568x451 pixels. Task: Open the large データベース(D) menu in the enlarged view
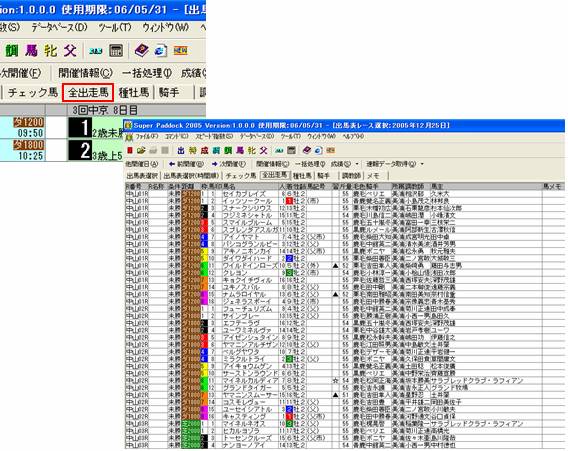click(x=59, y=28)
